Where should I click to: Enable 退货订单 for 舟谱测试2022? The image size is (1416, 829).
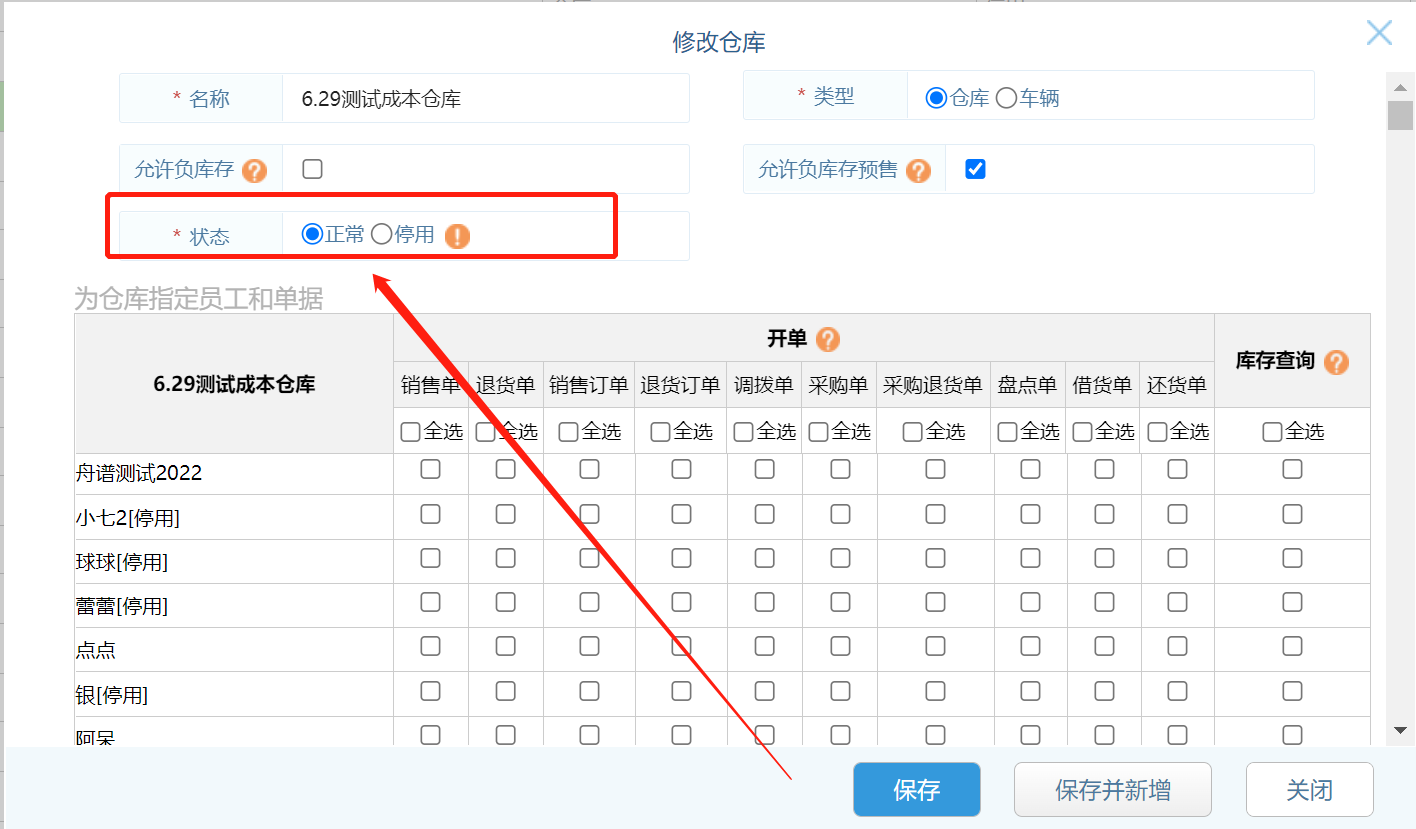(x=681, y=469)
